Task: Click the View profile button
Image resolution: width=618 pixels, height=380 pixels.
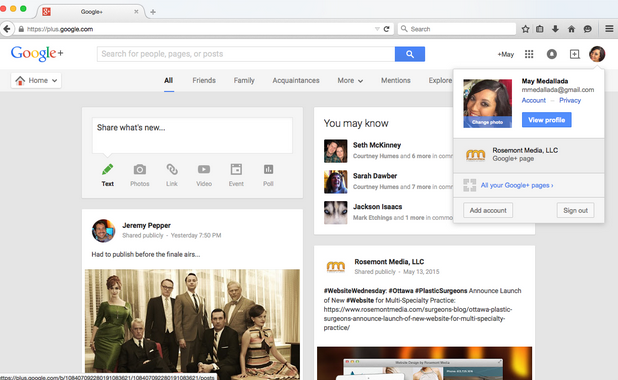Action: coord(547,120)
